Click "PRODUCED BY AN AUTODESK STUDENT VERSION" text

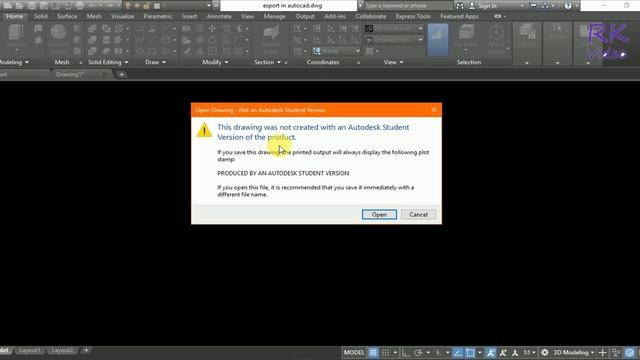point(283,173)
